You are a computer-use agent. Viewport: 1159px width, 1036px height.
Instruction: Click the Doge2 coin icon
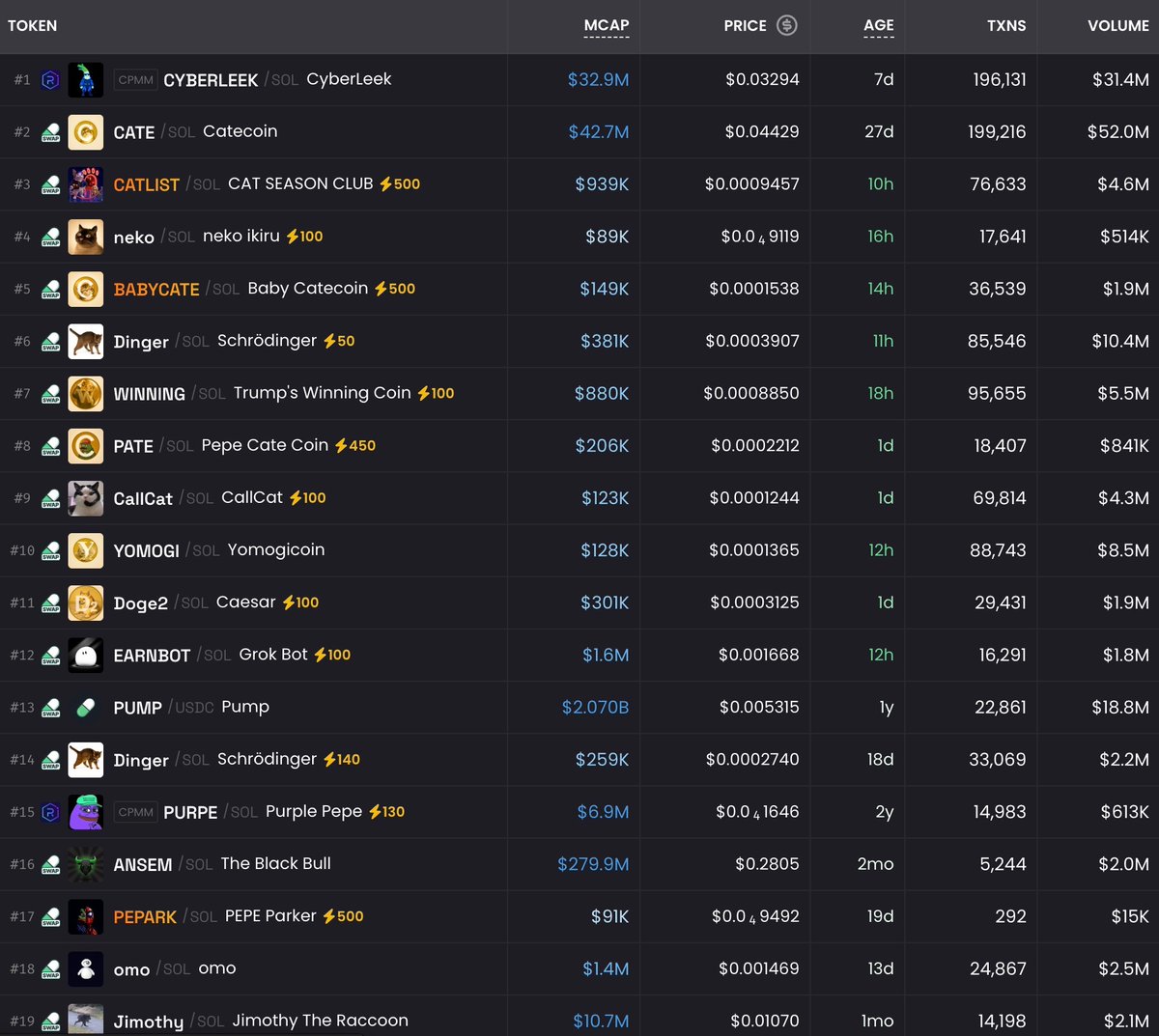point(86,602)
